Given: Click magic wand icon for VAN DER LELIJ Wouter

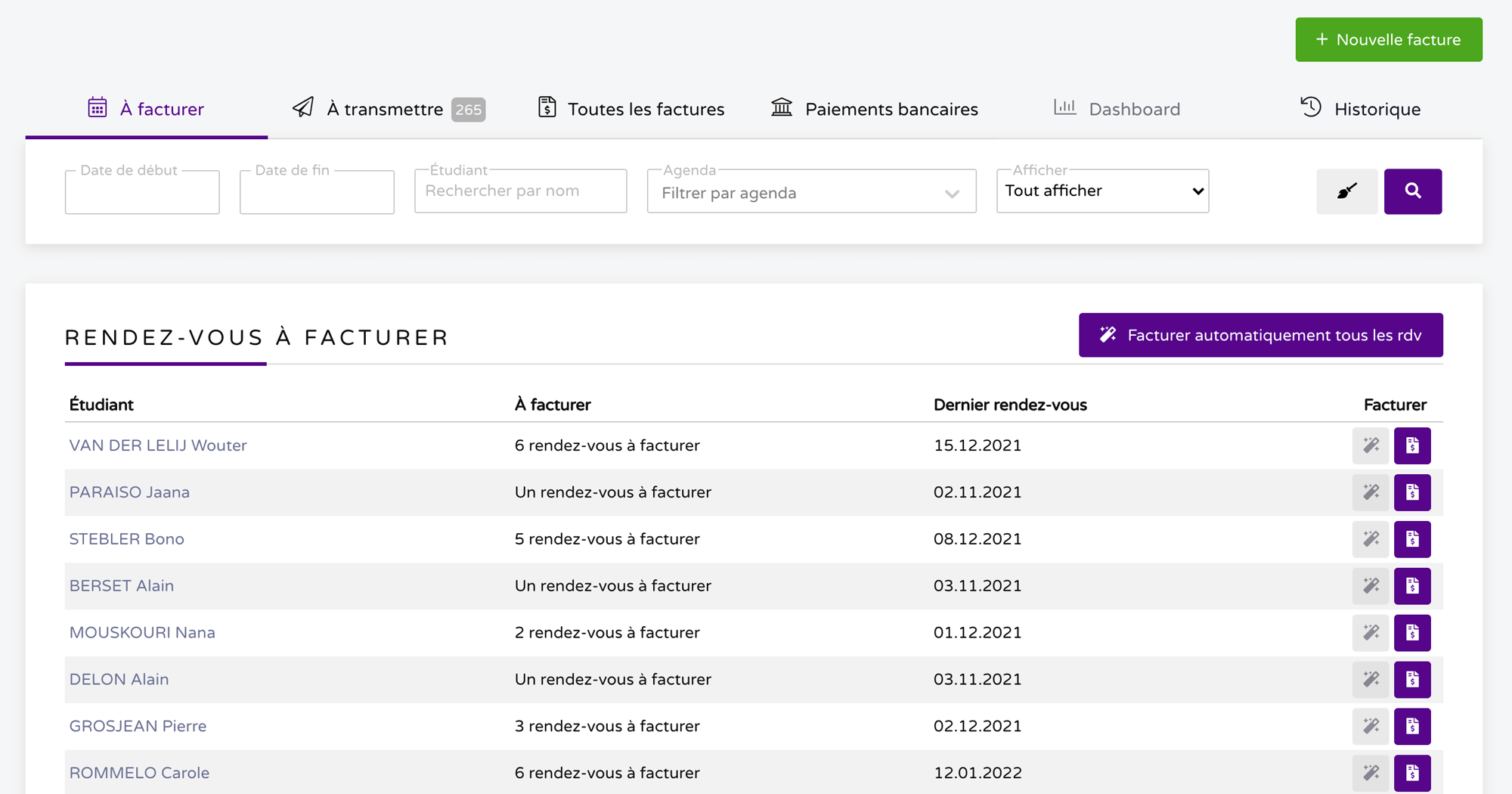Looking at the screenshot, I should 1371,445.
